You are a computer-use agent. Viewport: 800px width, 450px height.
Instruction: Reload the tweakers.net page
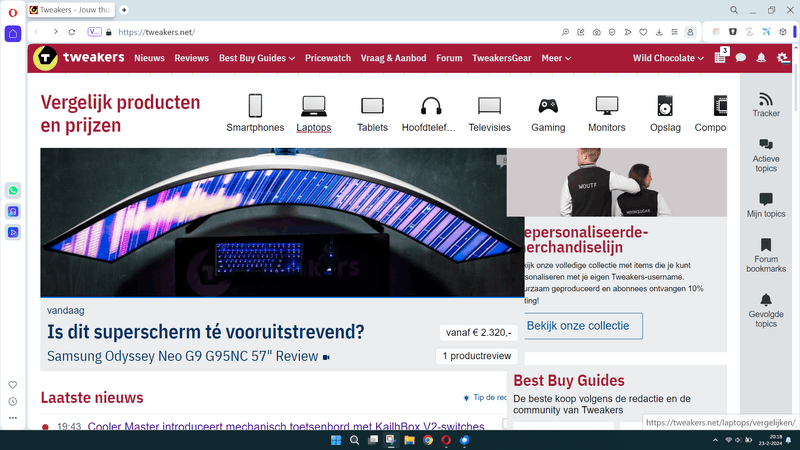pos(72,32)
